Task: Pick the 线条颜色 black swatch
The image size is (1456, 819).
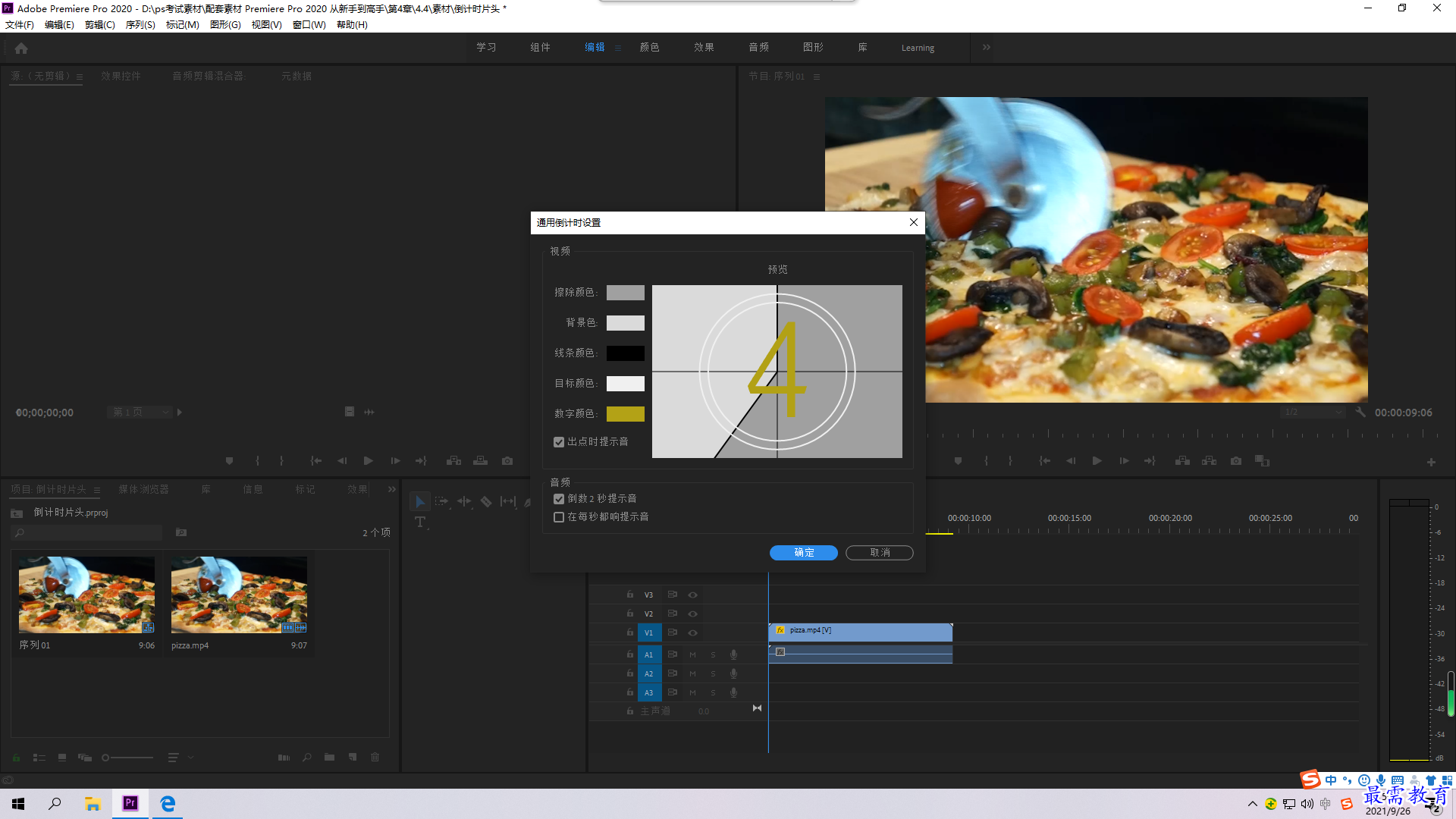Action: (x=626, y=353)
